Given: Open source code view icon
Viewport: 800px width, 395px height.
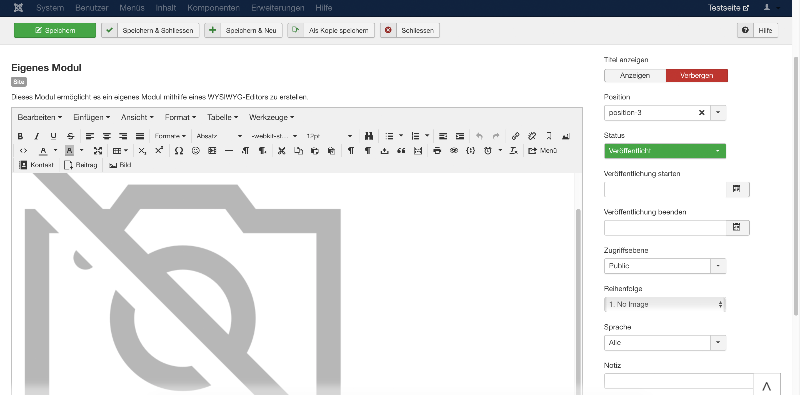Looking at the screenshot, I should click(23, 151).
